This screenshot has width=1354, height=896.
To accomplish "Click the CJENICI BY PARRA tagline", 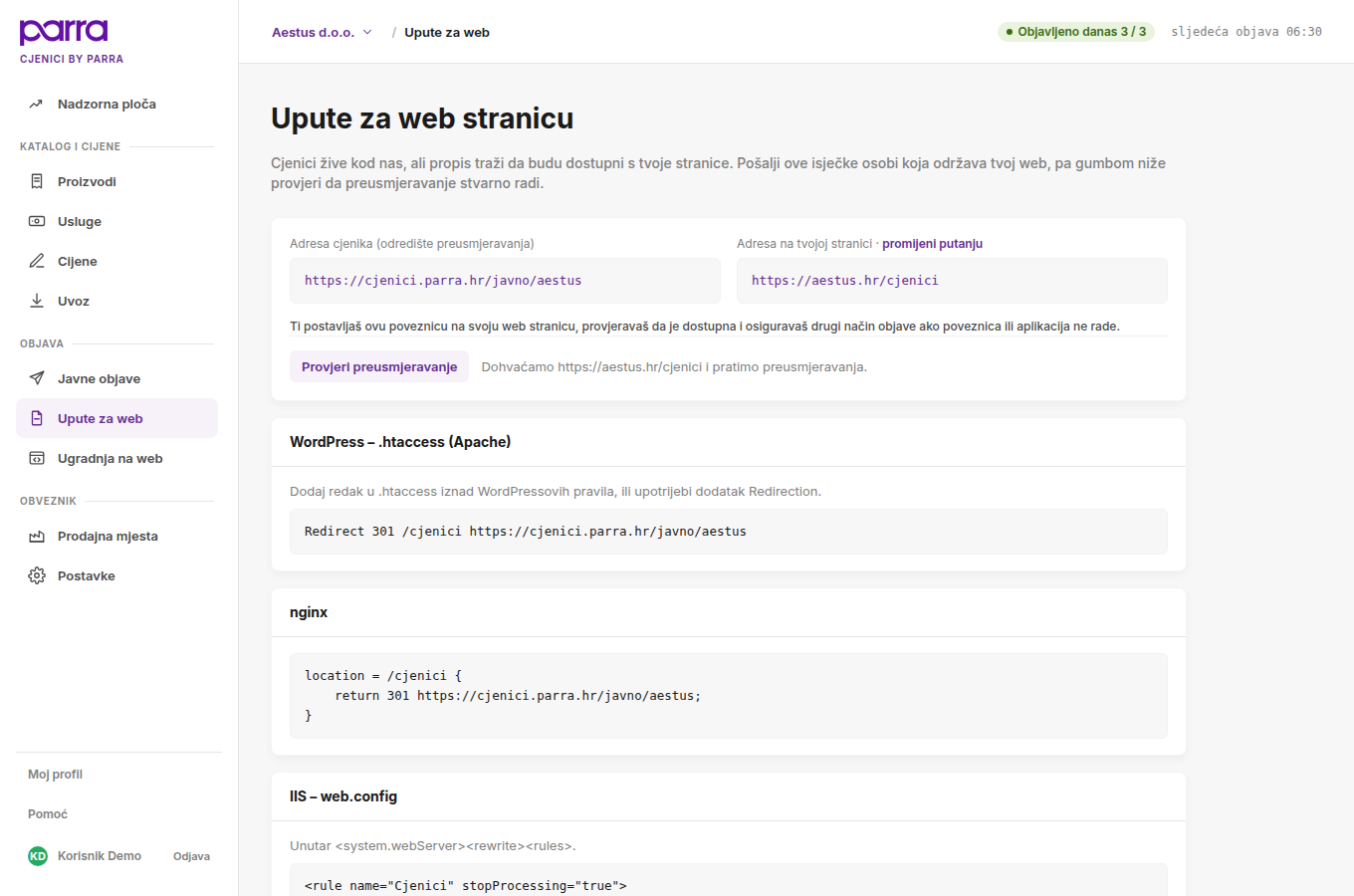I will point(72,59).
